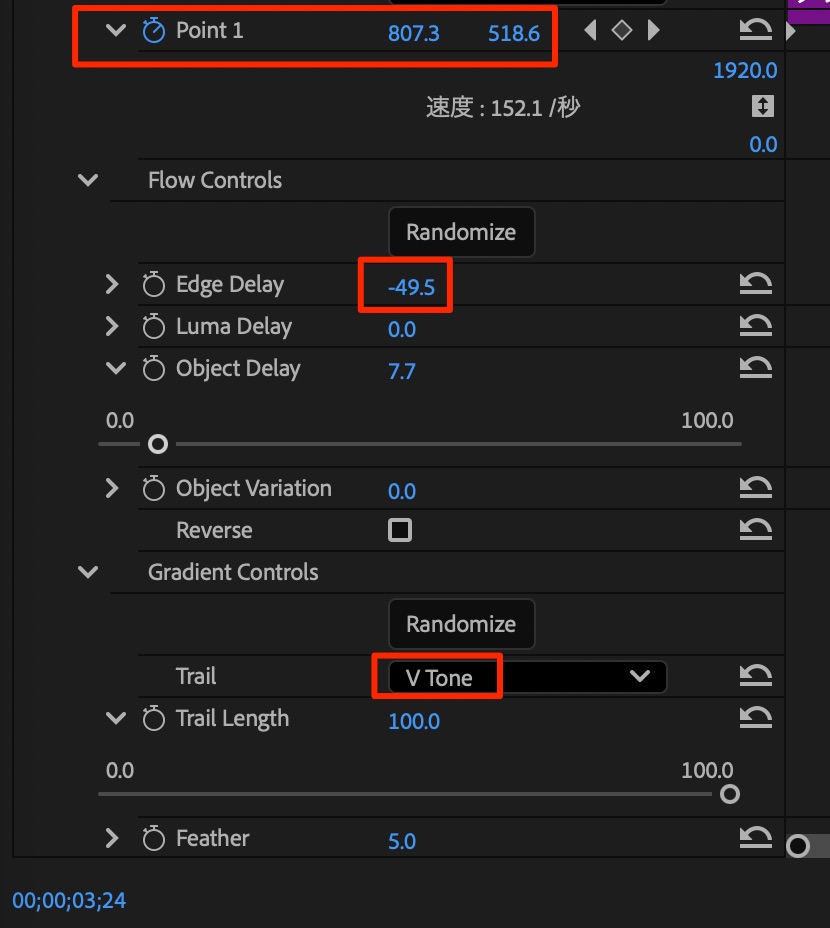This screenshot has height=928, width=830.
Task: Click the Trail Length stopwatch icon
Action: [x=153, y=719]
